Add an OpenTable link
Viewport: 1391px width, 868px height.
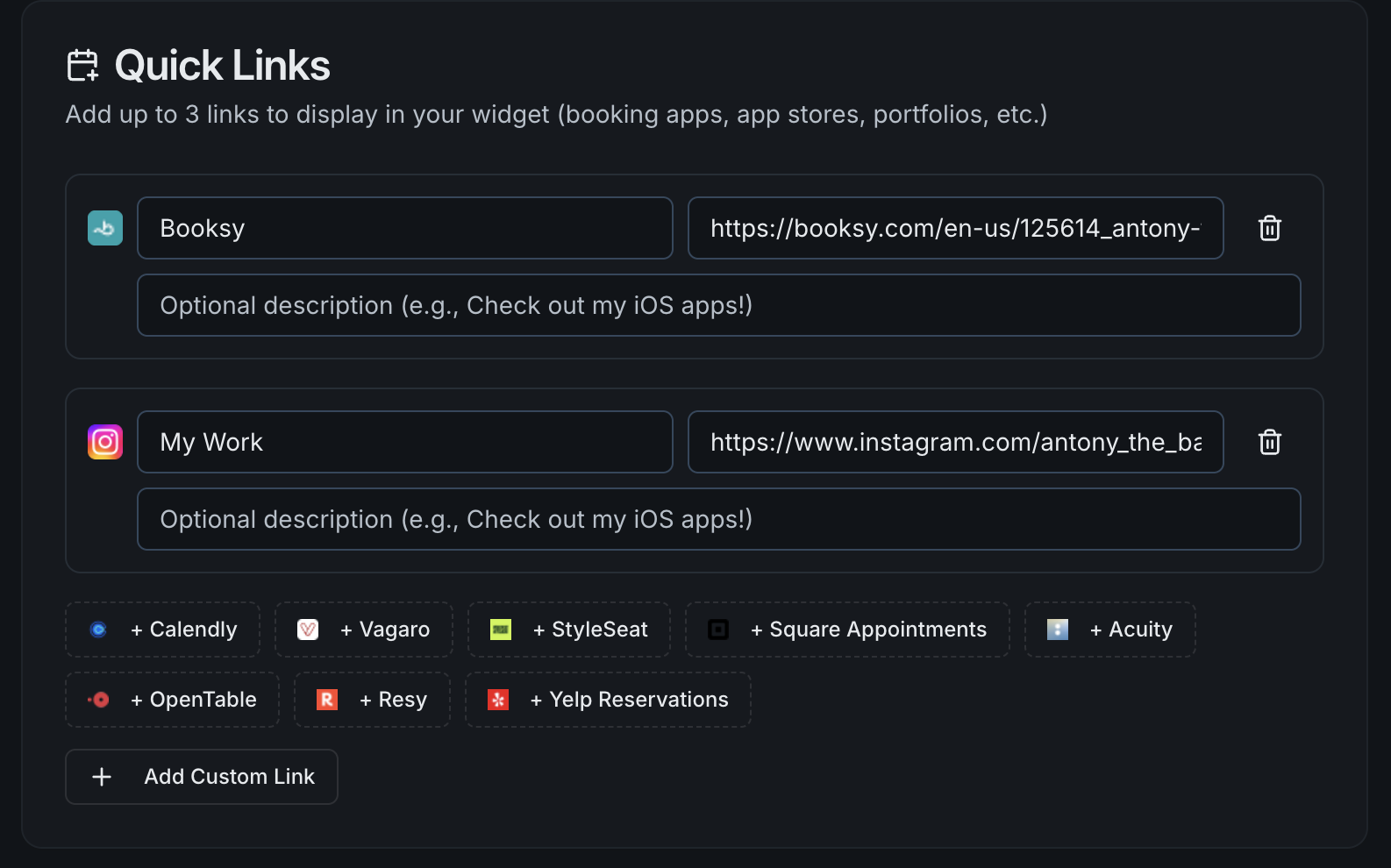click(x=173, y=700)
